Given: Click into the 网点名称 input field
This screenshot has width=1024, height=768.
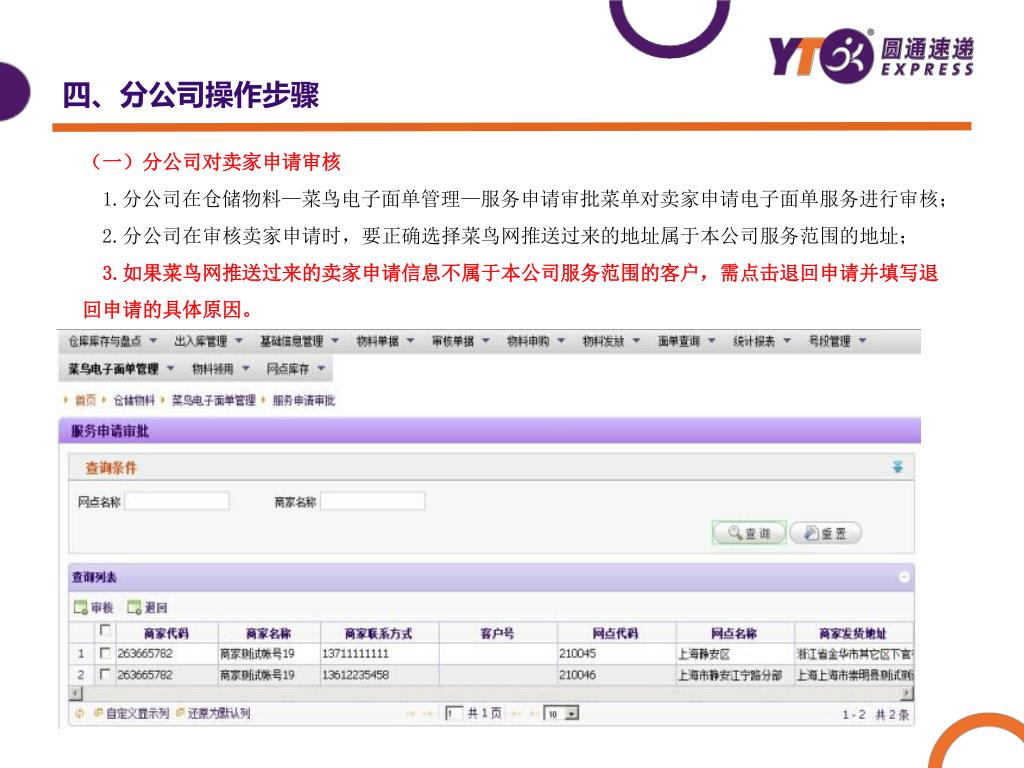Looking at the screenshot, I should [177, 502].
